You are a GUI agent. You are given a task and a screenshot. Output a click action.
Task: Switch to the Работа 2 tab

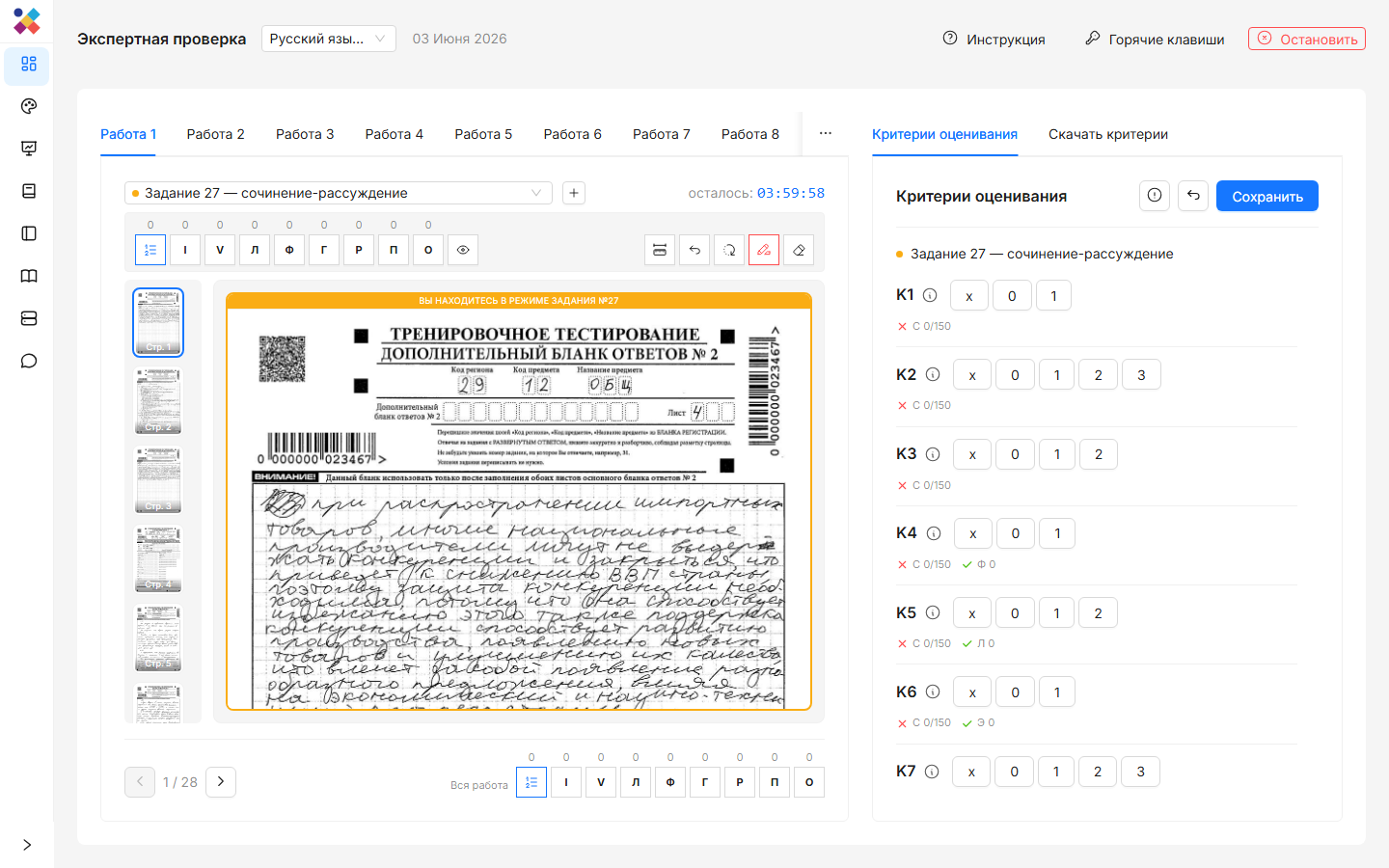(216, 134)
